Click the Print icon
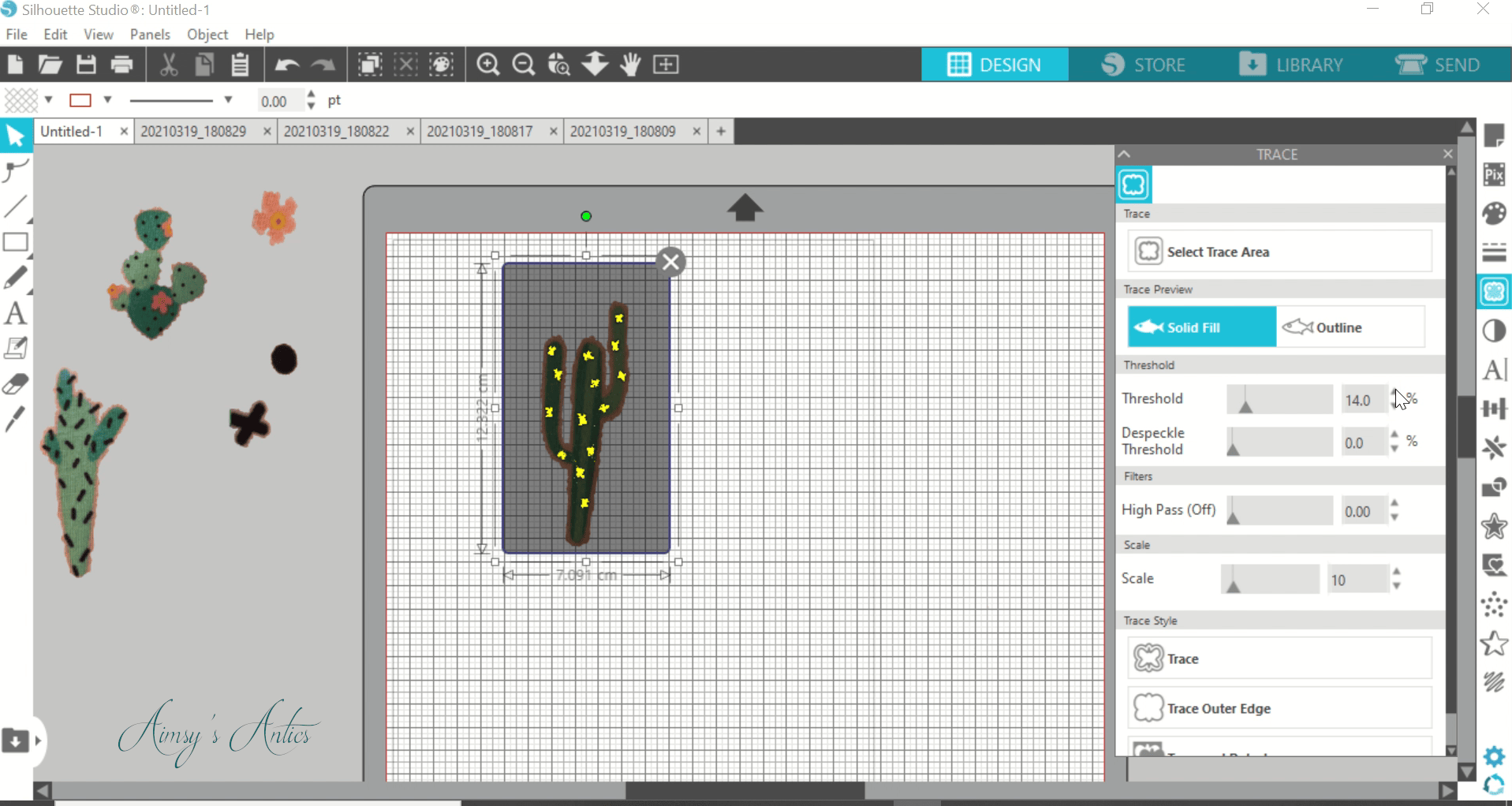This screenshot has height=806, width=1512. point(121,65)
